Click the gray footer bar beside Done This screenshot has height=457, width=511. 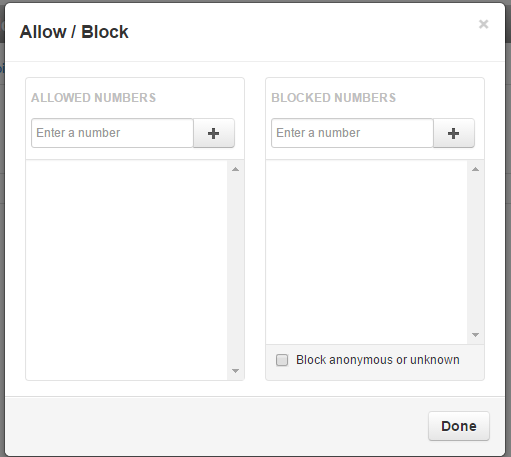pos(217,426)
